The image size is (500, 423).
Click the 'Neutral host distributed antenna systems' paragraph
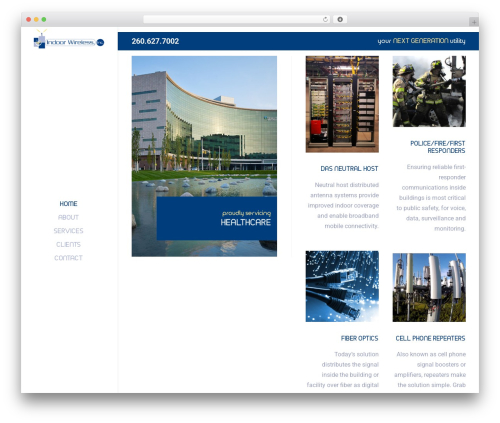coord(343,205)
